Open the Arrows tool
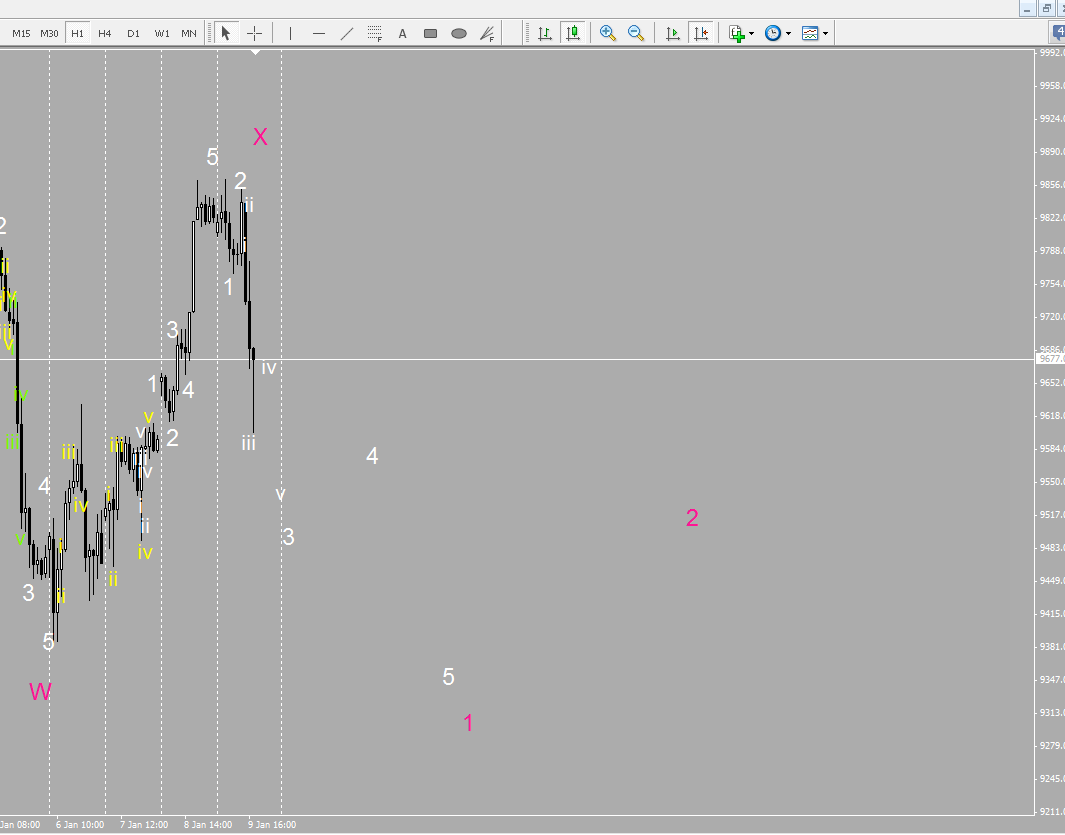Screen dimensions: 1065x835 pyautogui.click(x=486, y=33)
